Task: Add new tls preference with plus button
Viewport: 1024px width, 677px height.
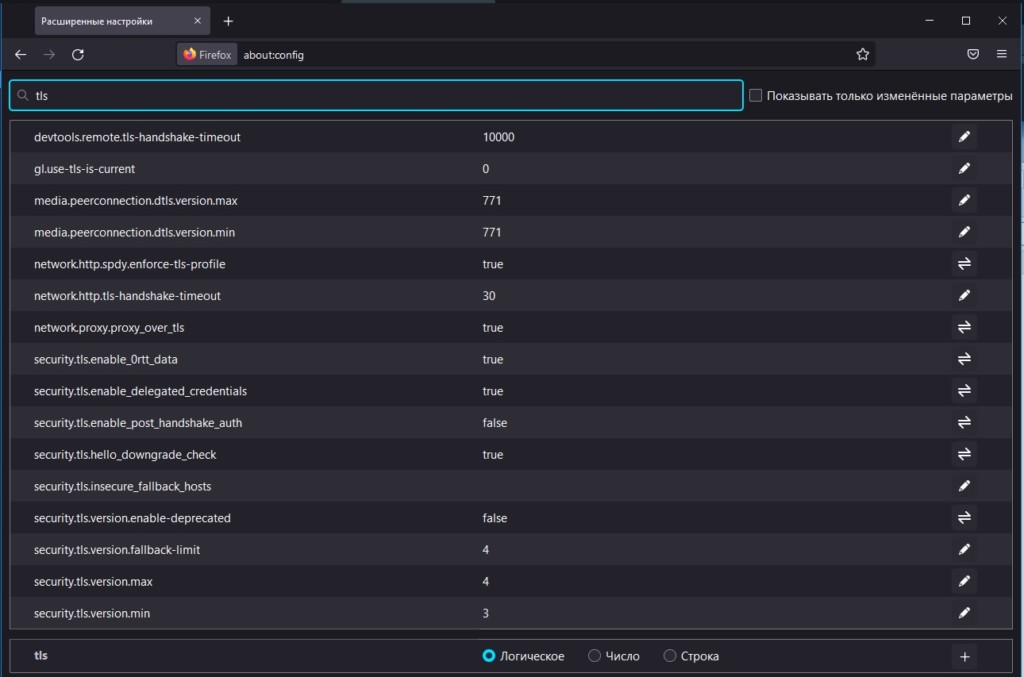Action: click(x=964, y=657)
